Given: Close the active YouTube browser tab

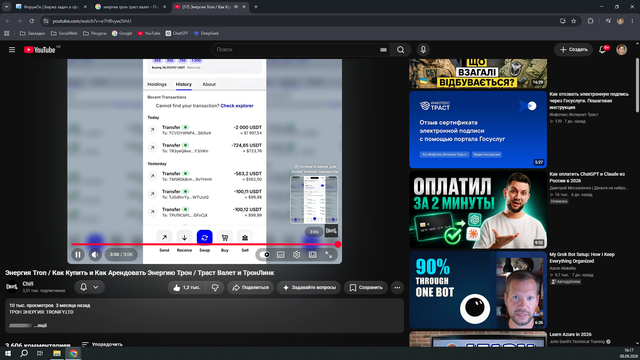Looking at the screenshot, I should point(244,7).
